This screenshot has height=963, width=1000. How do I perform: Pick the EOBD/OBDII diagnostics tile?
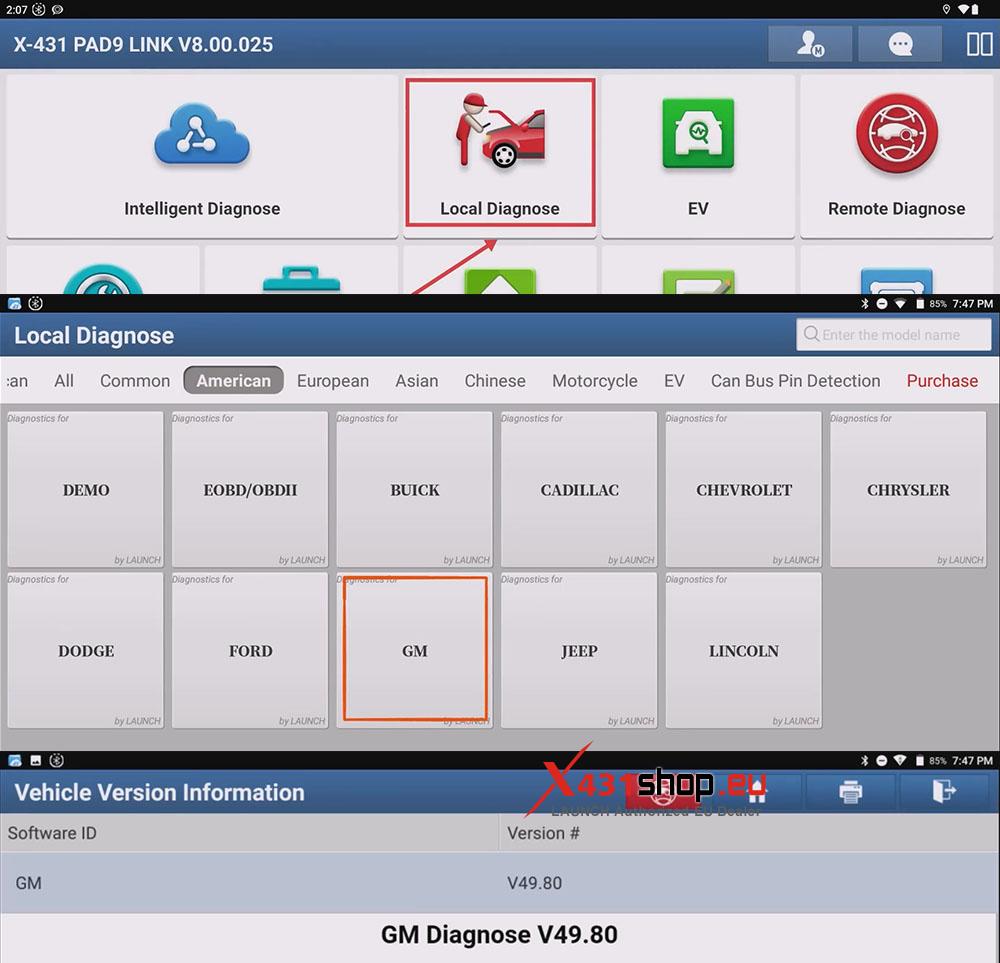250,490
